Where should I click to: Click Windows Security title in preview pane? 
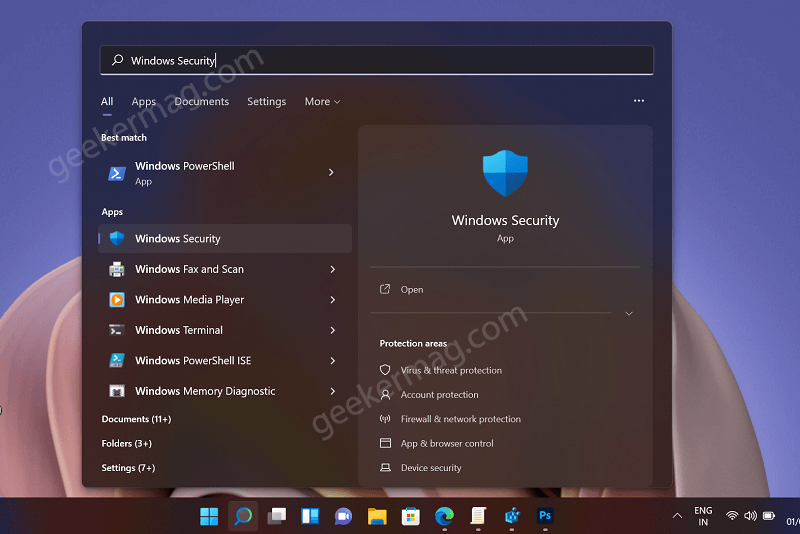(505, 220)
